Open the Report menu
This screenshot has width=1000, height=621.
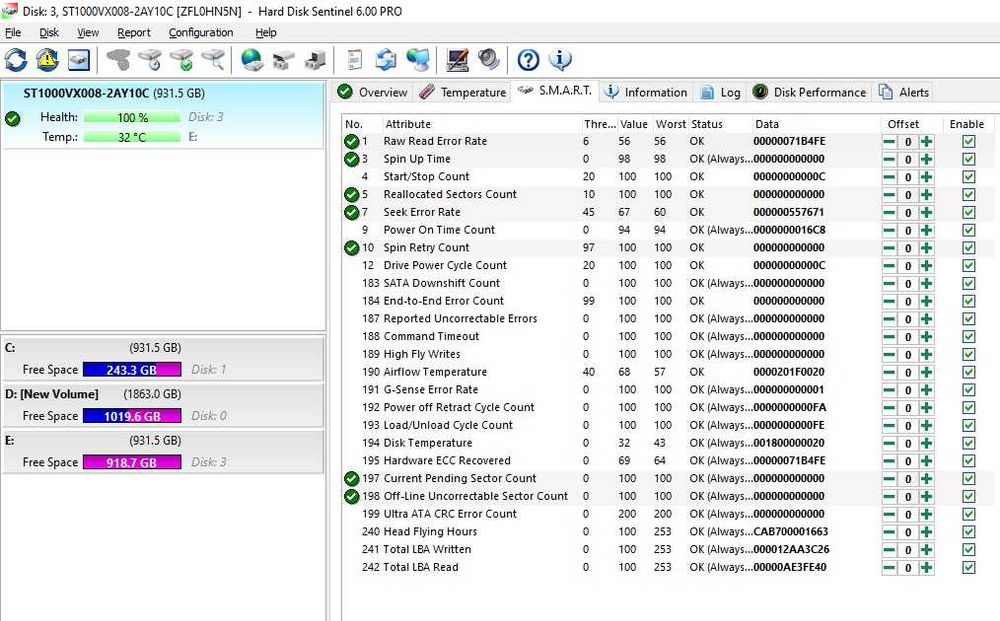pyautogui.click(x=134, y=33)
